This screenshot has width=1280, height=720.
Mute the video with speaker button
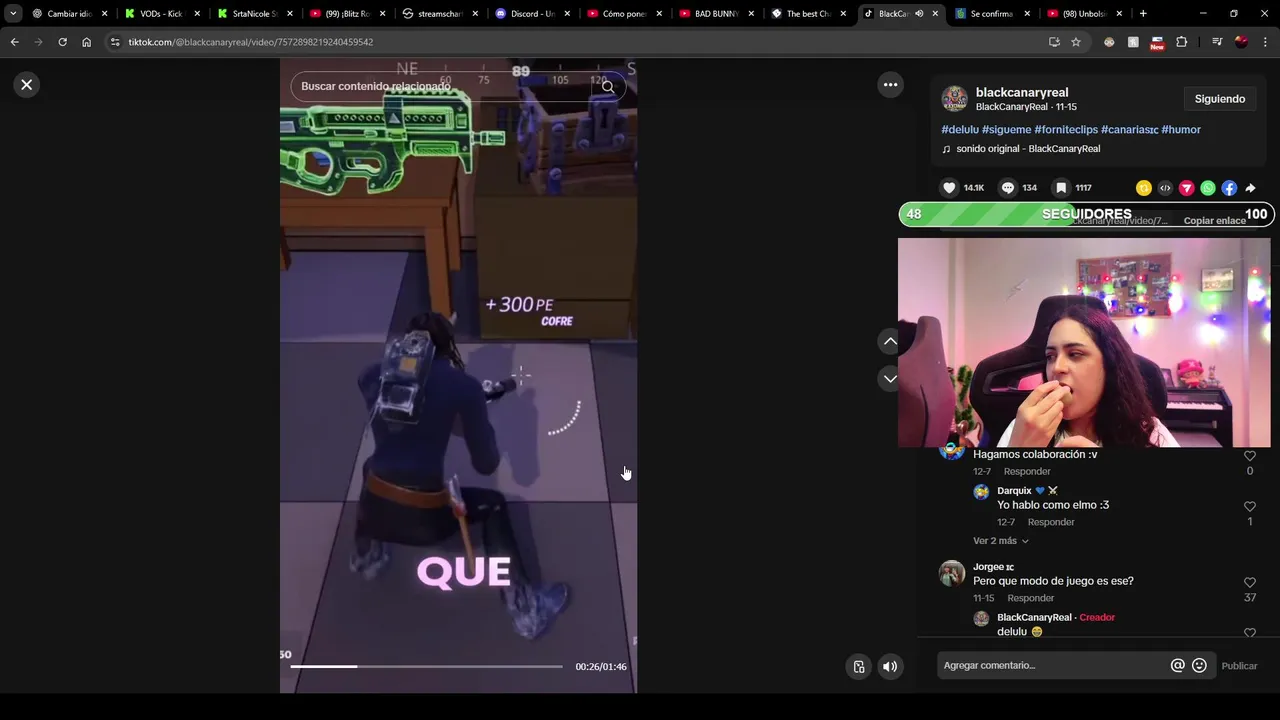click(890, 666)
